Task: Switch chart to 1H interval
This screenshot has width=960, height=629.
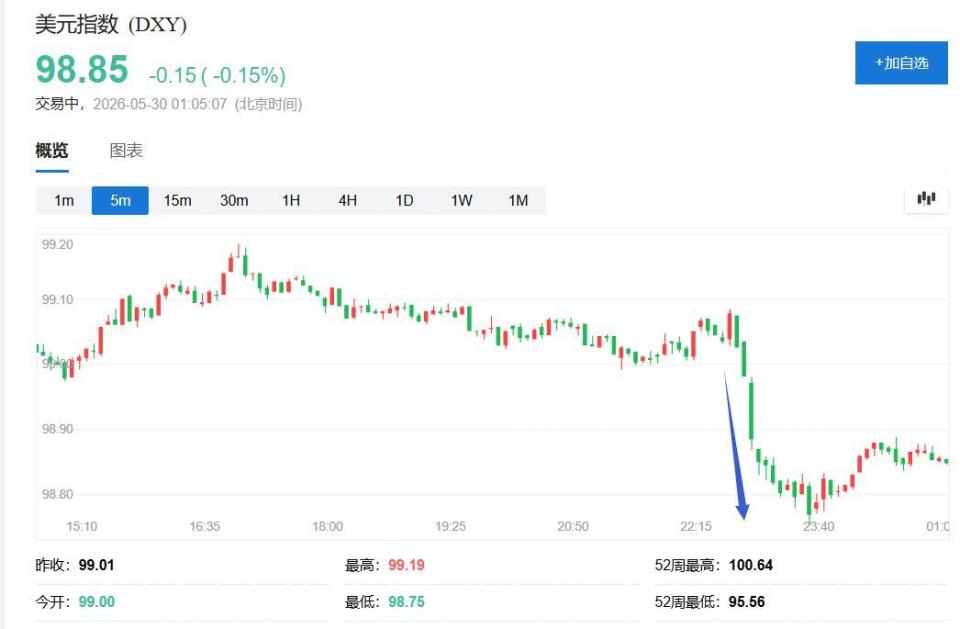Action: pyautogui.click(x=291, y=200)
